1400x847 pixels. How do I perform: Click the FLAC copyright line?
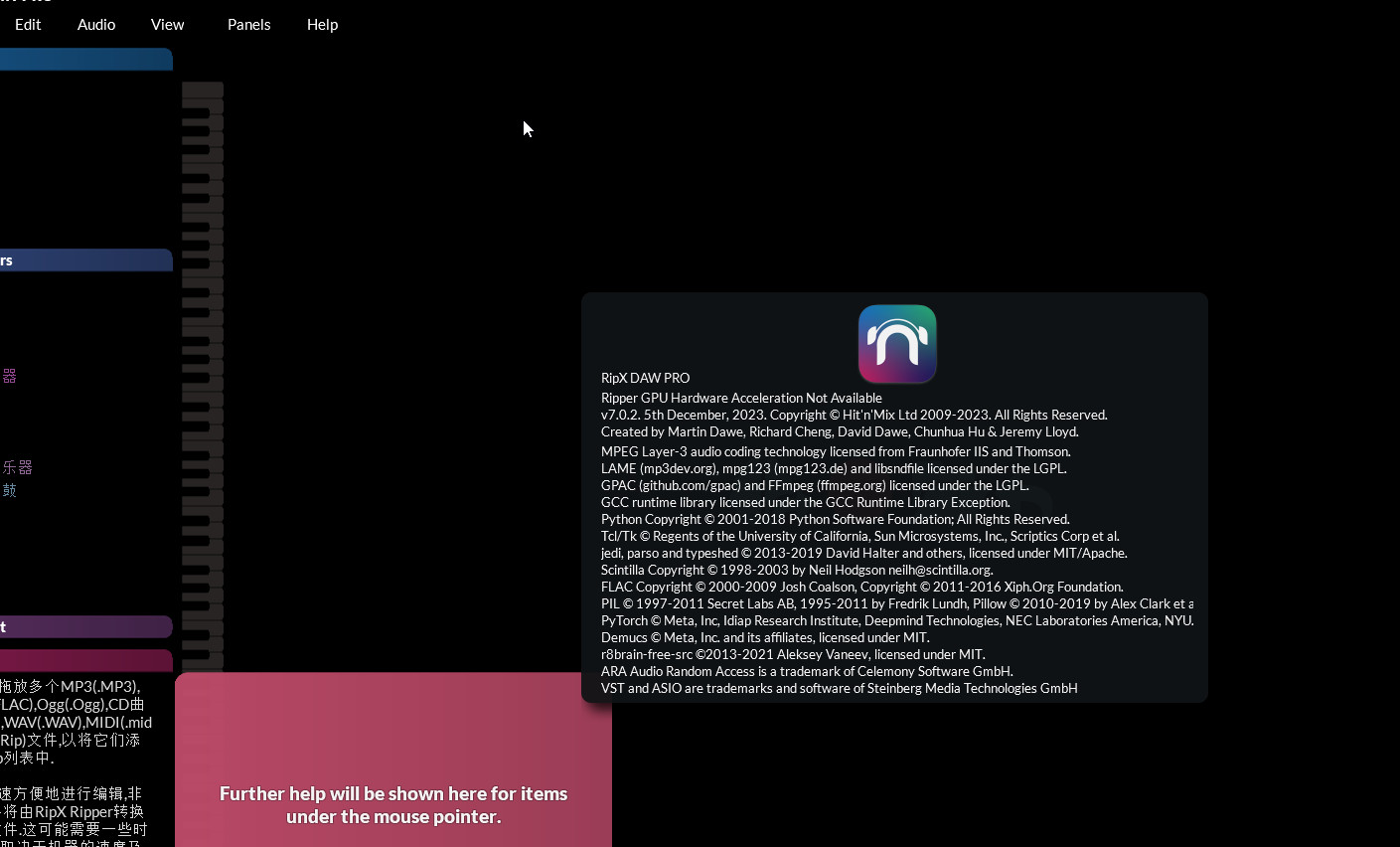tap(862, 587)
